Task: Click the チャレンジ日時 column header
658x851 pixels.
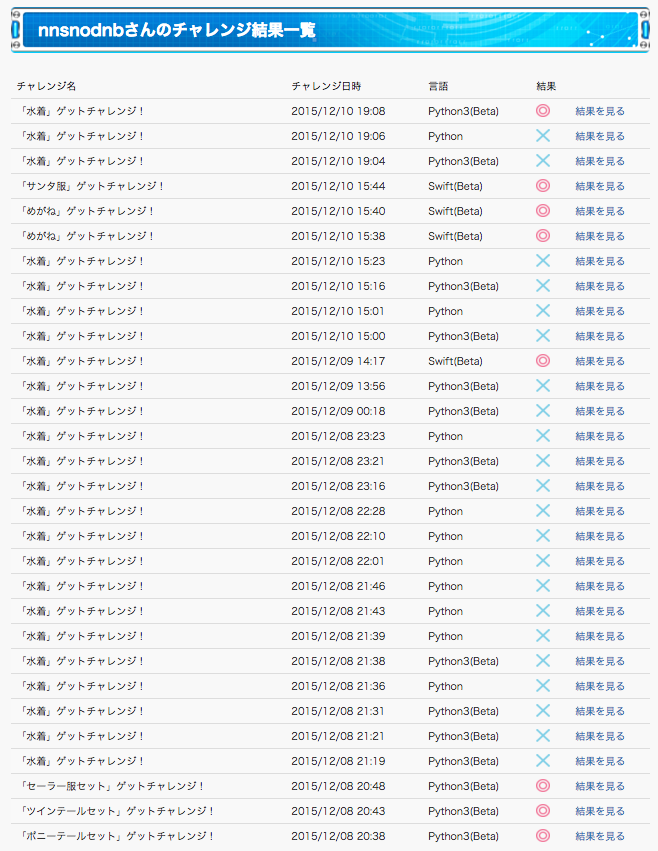Action: (326, 86)
